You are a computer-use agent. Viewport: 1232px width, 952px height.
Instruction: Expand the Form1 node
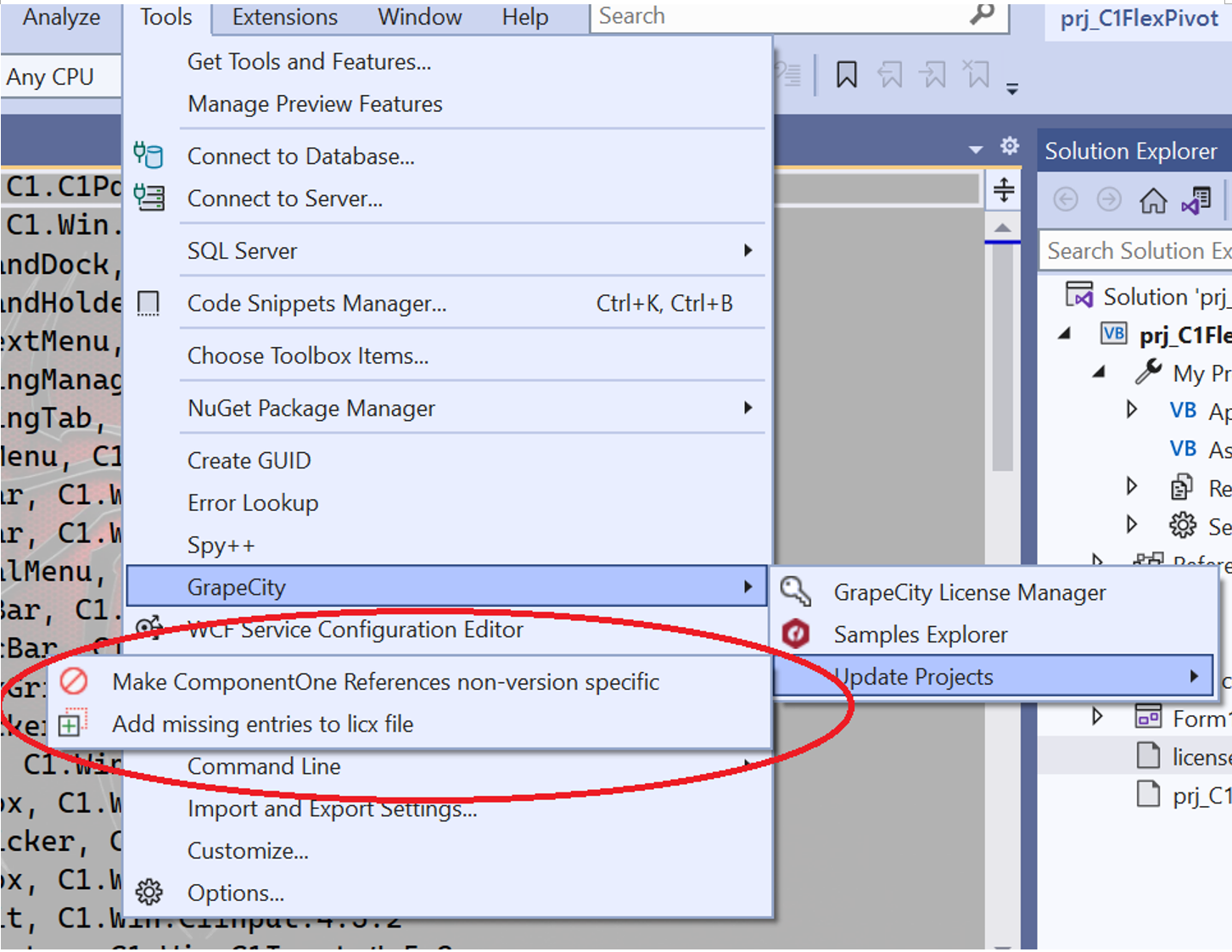coord(1097,717)
